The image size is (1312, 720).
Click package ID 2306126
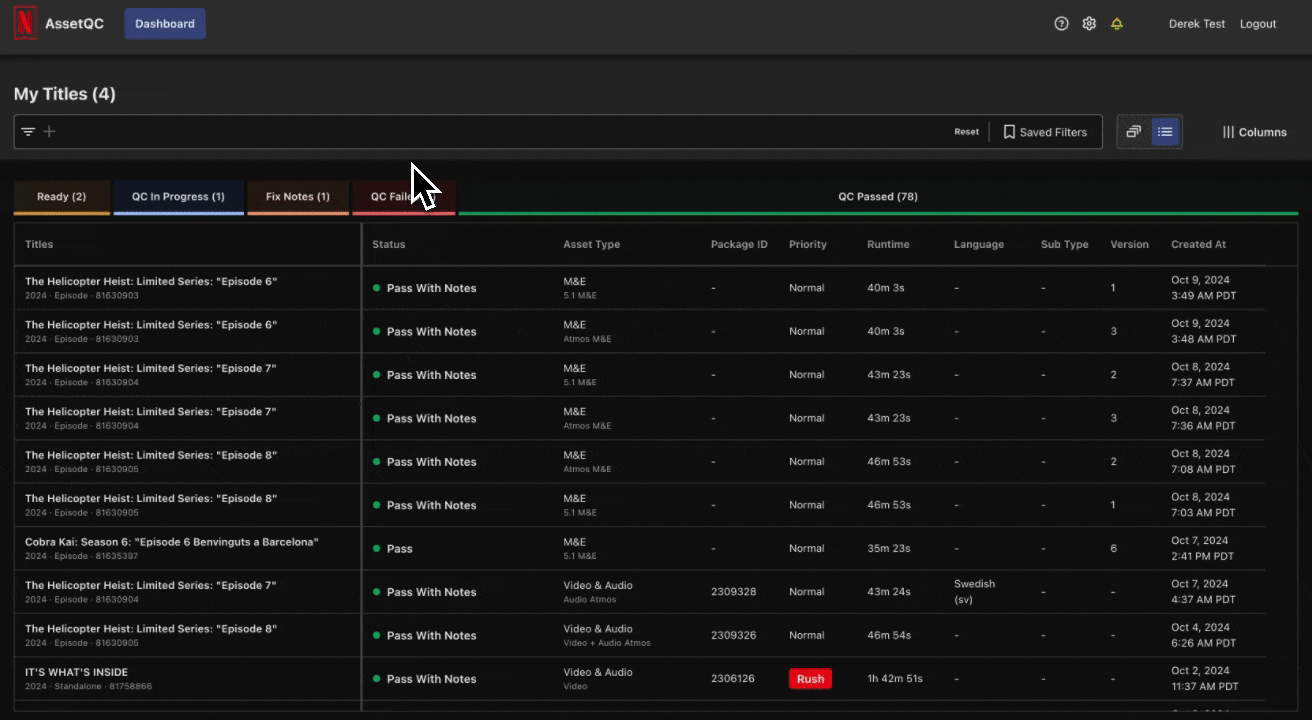733,679
